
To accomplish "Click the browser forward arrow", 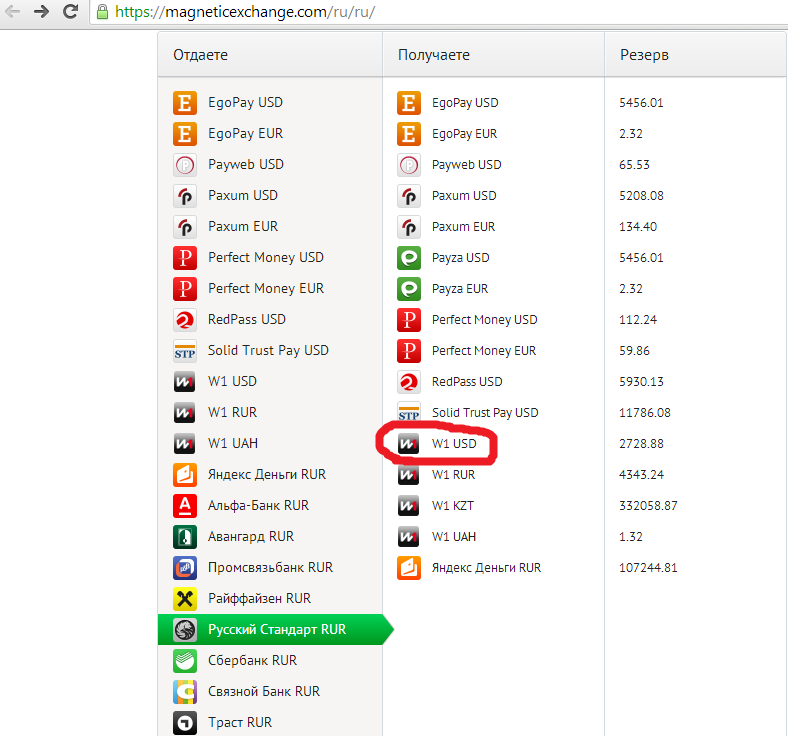I will (41, 12).
